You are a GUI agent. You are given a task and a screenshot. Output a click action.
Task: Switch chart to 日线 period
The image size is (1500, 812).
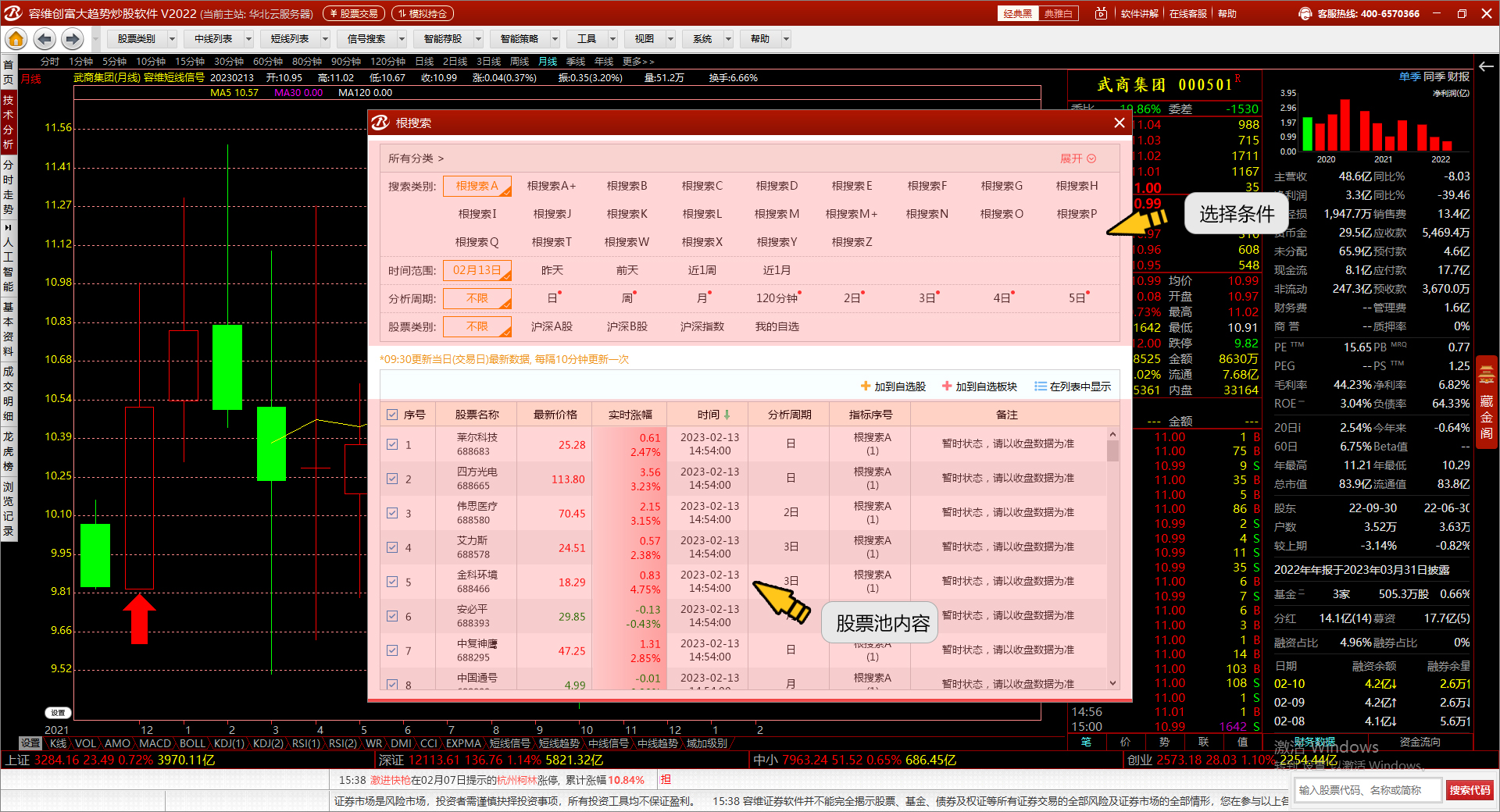click(424, 61)
